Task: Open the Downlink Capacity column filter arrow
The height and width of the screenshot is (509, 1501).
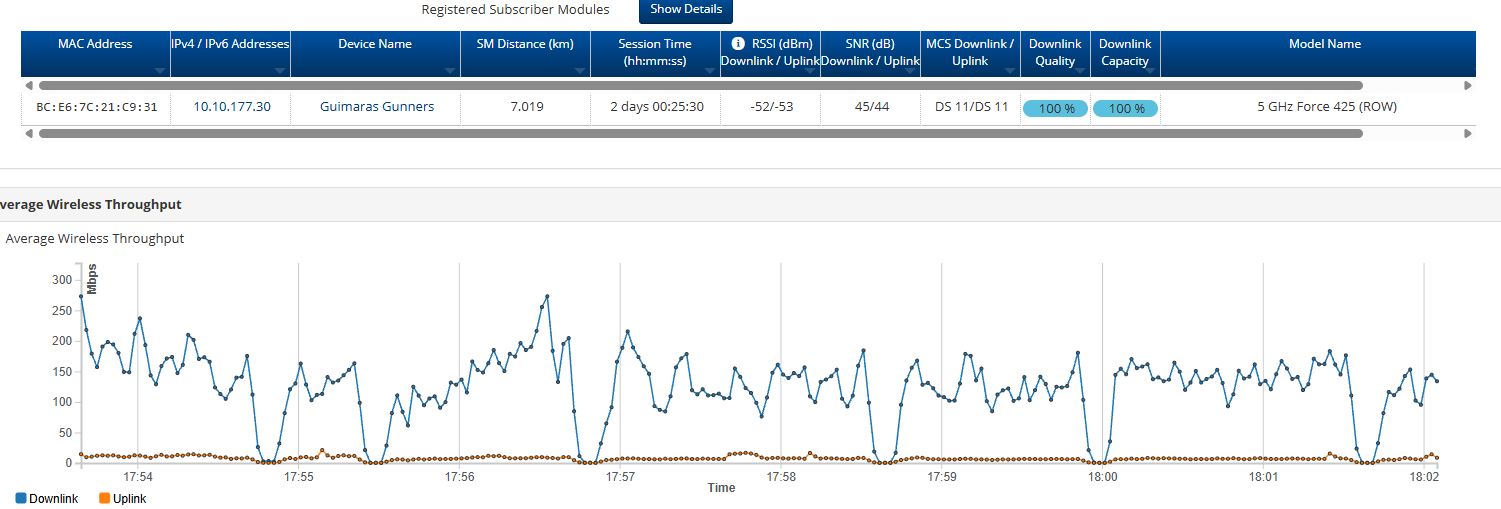Action: pos(1150,71)
